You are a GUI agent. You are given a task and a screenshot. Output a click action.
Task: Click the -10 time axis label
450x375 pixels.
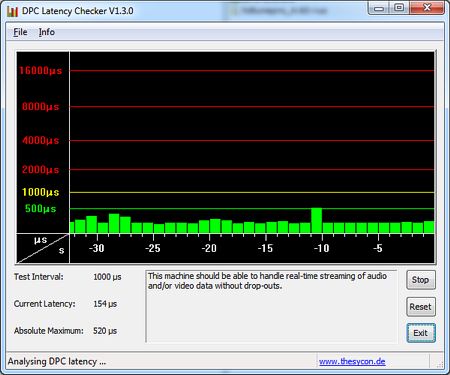tap(321, 248)
